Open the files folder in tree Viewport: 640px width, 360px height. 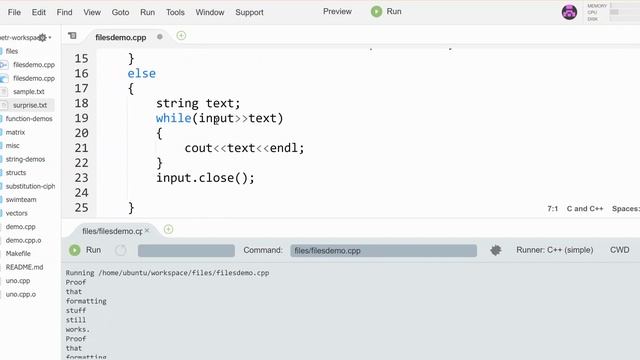pos(12,51)
